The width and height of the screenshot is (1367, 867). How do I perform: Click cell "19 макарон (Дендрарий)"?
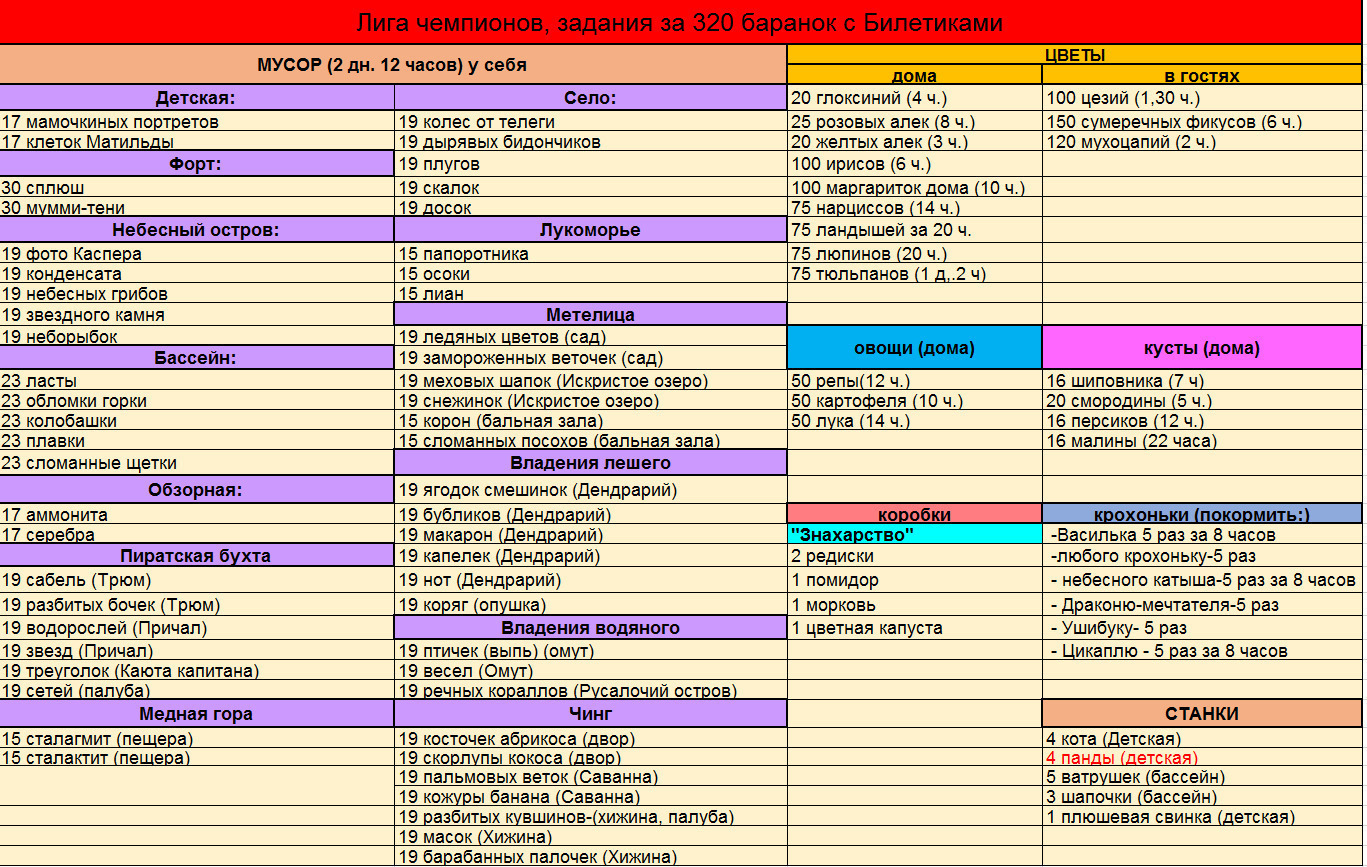tap(590, 535)
